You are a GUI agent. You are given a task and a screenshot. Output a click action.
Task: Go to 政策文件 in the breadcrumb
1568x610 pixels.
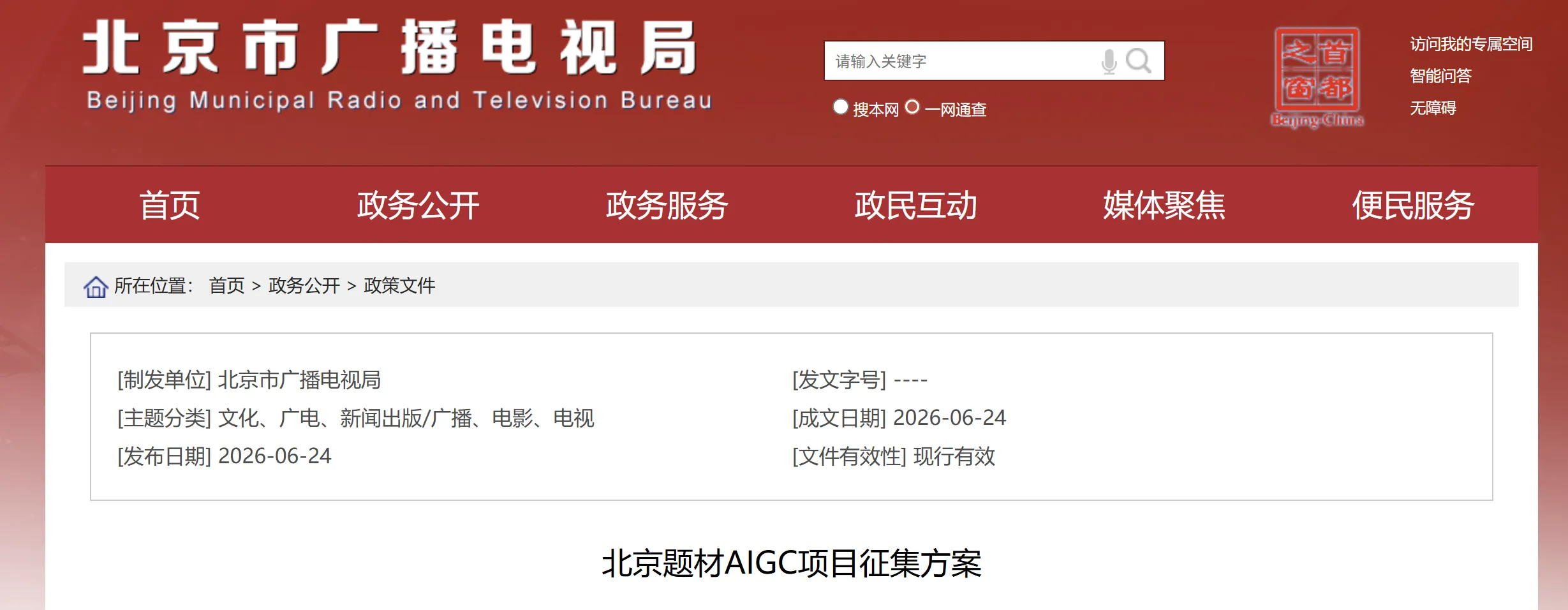(399, 285)
